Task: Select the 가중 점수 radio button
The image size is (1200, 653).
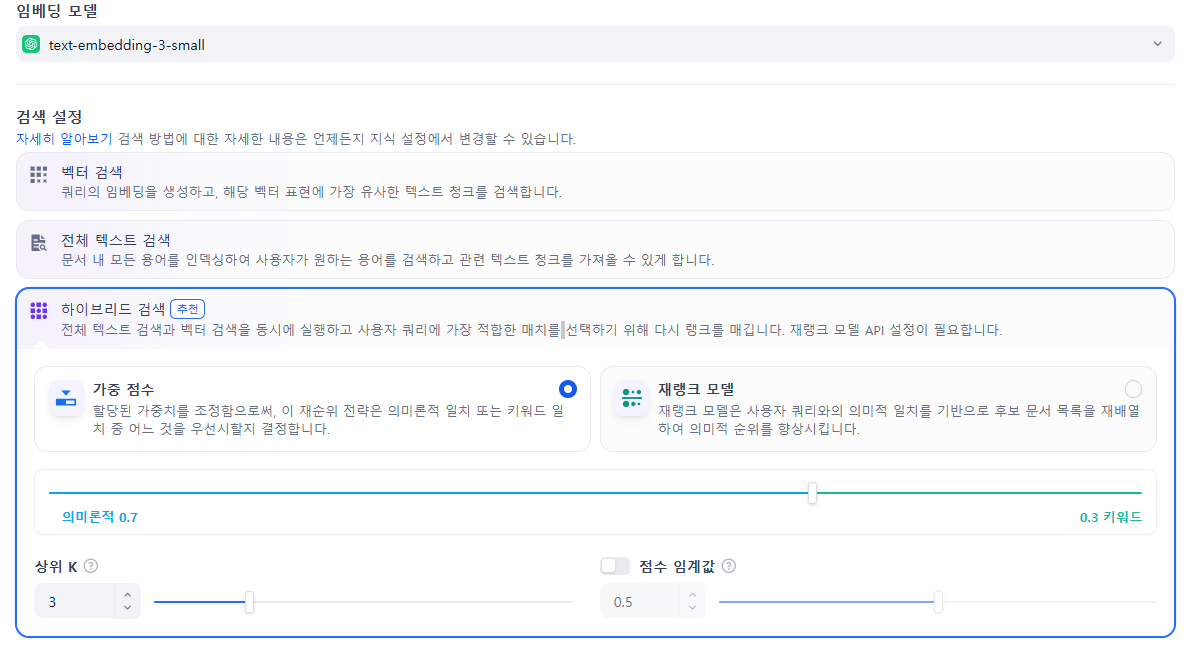Action: tap(568, 389)
